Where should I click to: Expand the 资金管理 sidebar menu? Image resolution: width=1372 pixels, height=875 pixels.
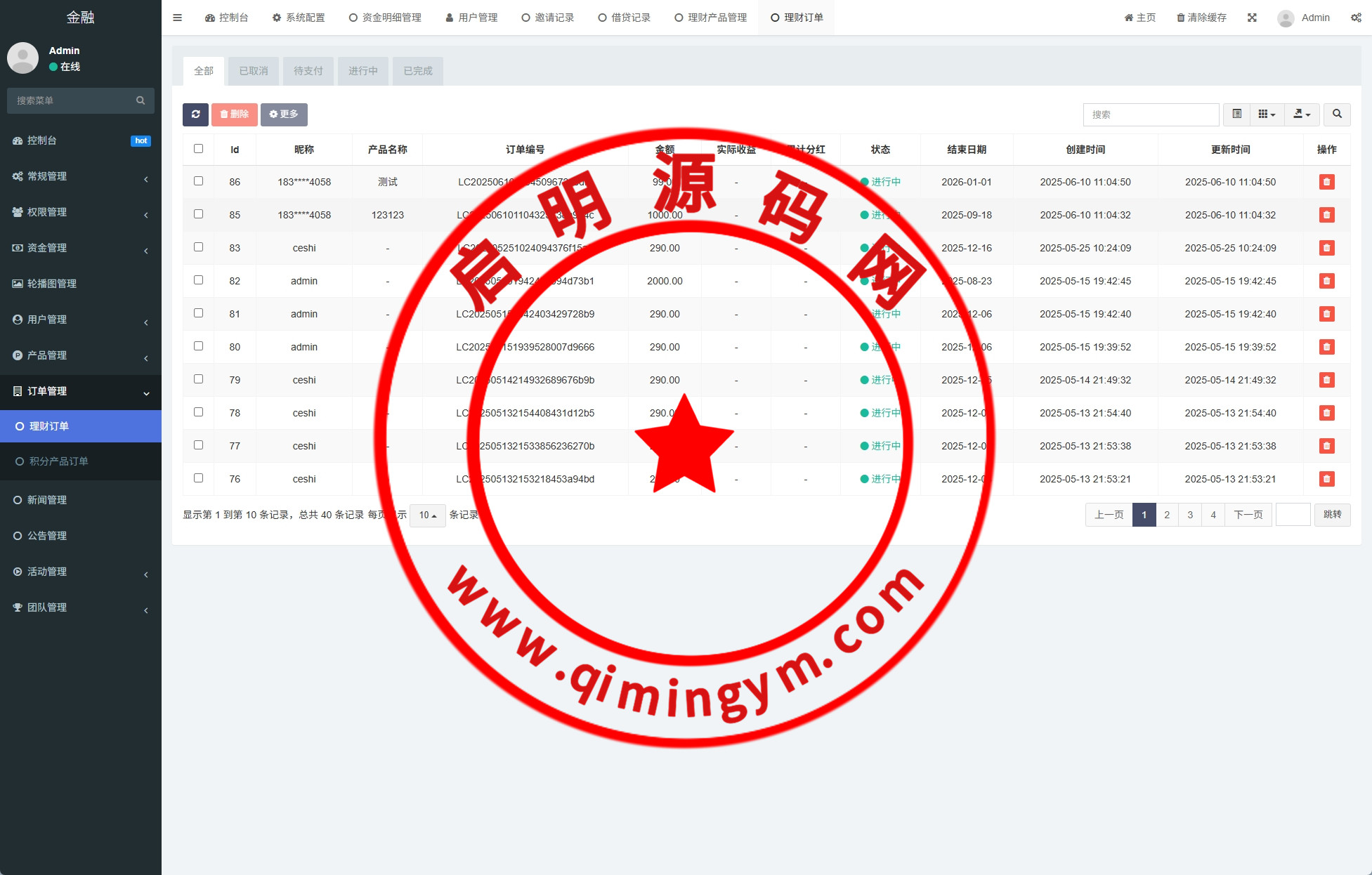(x=47, y=248)
